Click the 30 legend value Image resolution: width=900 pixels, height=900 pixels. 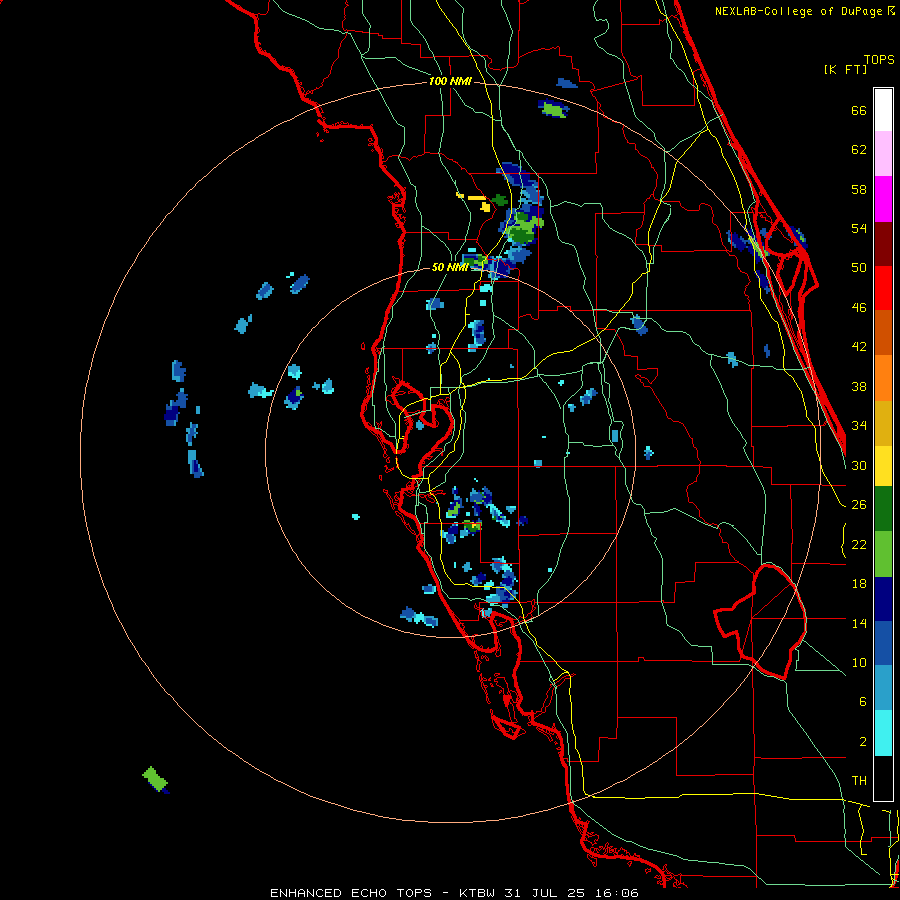[x=859, y=465]
